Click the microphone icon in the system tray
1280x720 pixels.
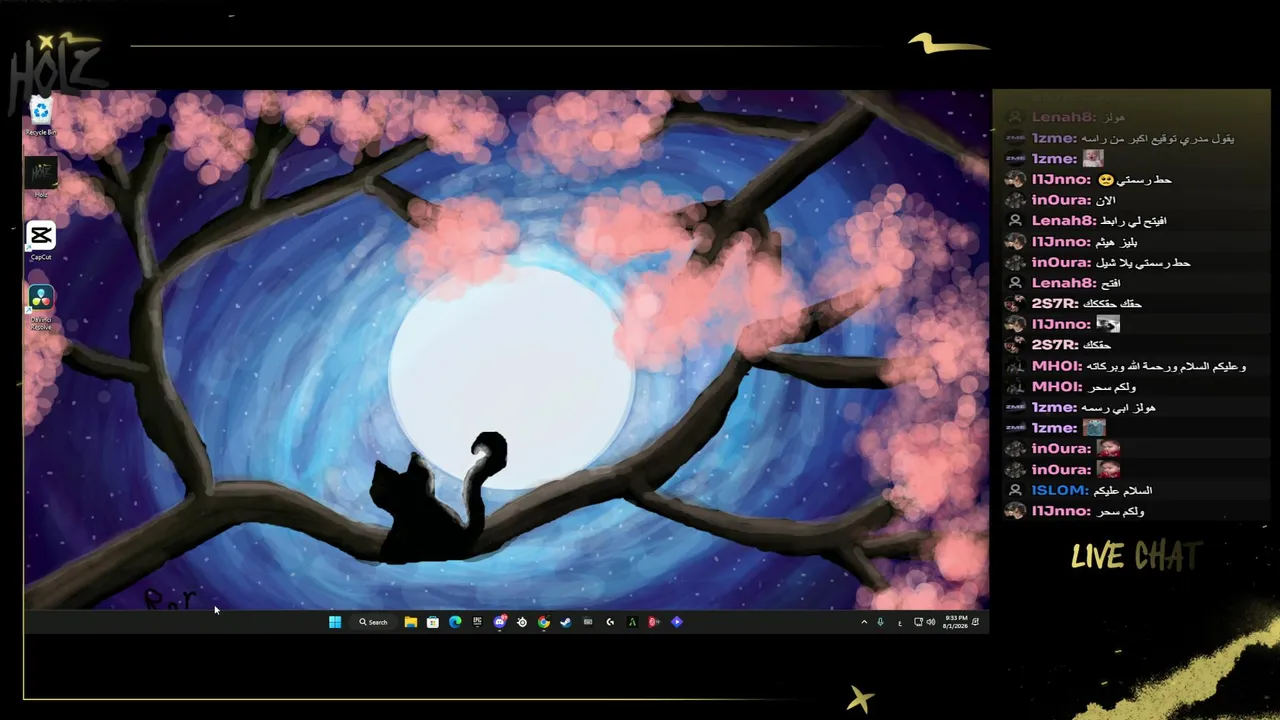pyautogui.click(x=880, y=622)
